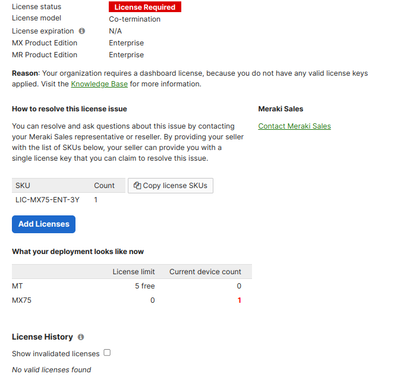Click the Meraki Sales heading

(281, 109)
